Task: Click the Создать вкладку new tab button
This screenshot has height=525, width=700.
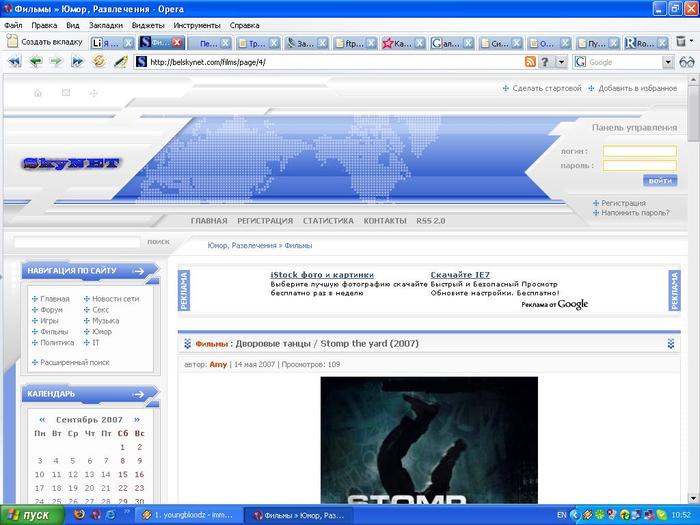Action: (44, 43)
